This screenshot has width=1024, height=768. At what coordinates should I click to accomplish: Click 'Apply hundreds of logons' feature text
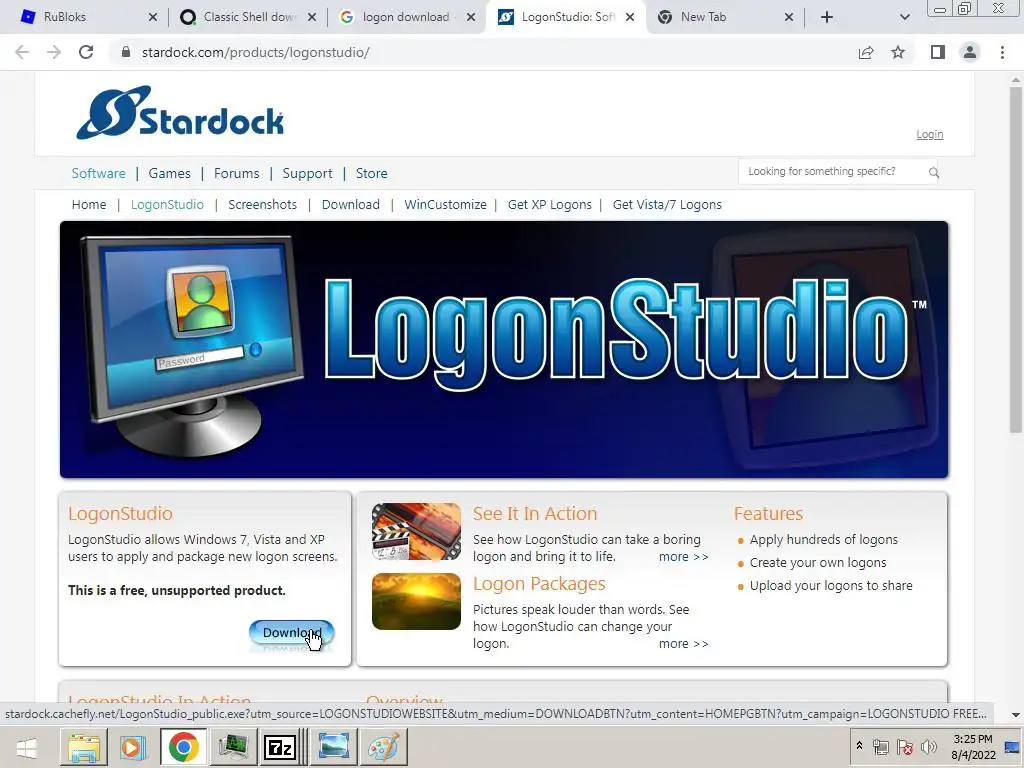[824, 539]
